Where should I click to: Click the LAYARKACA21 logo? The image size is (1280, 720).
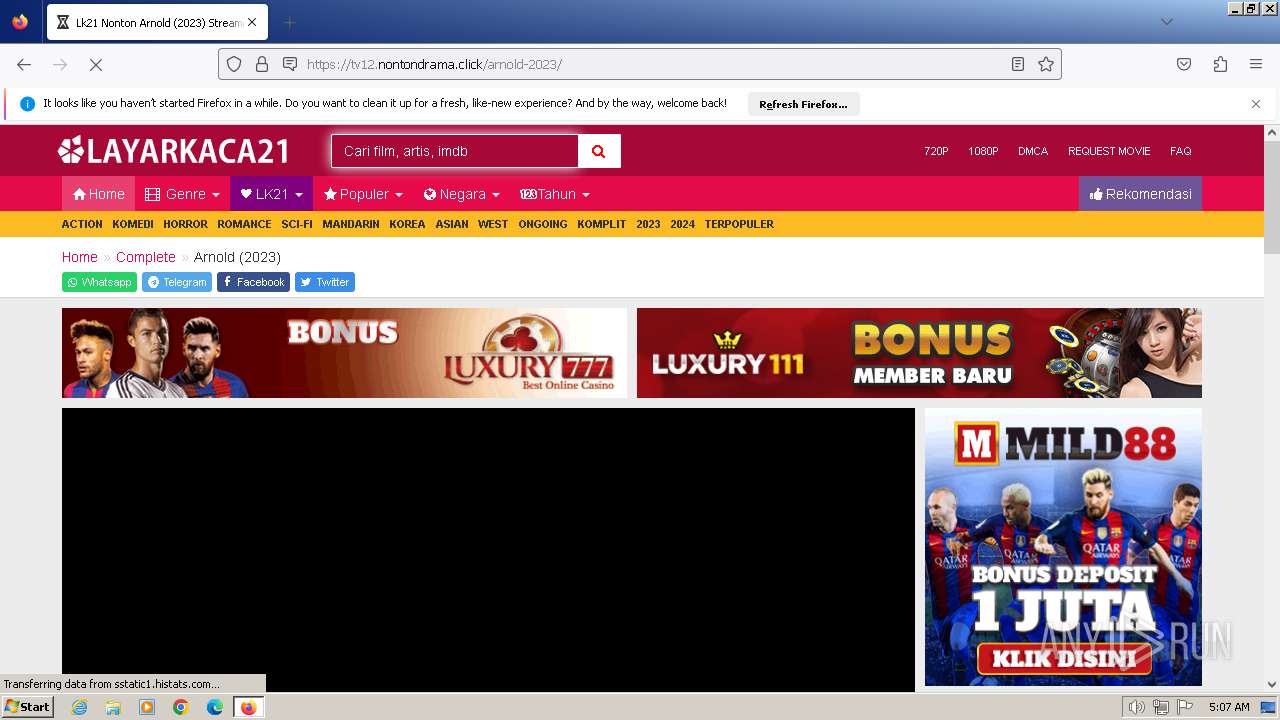pyautogui.click(x=174, y=151)
